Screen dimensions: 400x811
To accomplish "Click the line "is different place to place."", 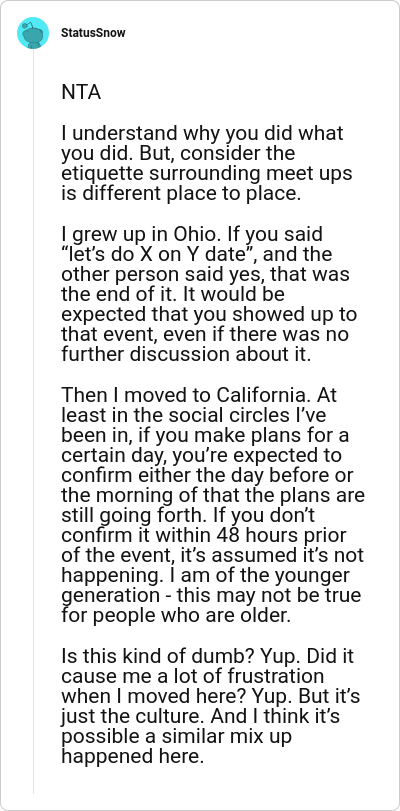I will (x=181, y=194).
